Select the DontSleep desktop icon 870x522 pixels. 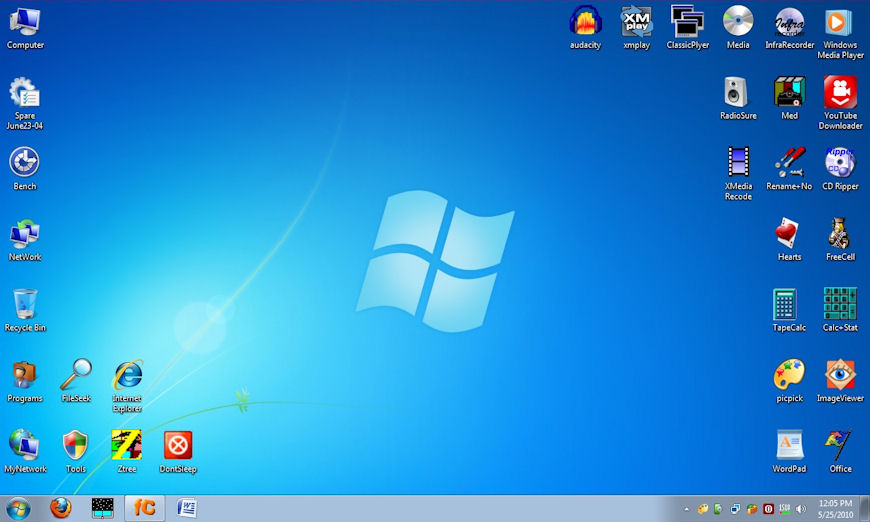pos(178,452)
